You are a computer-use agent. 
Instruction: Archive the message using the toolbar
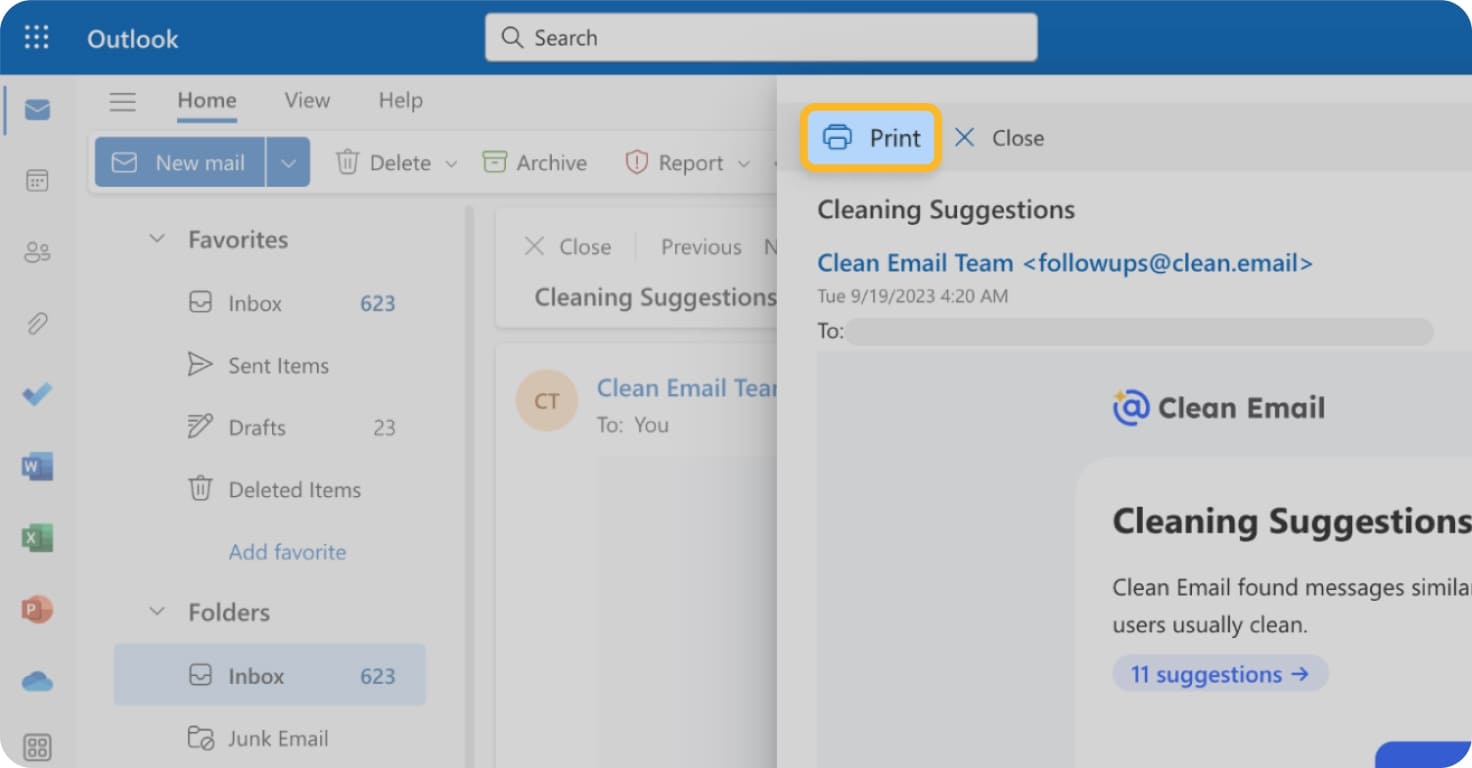(534, 162)
